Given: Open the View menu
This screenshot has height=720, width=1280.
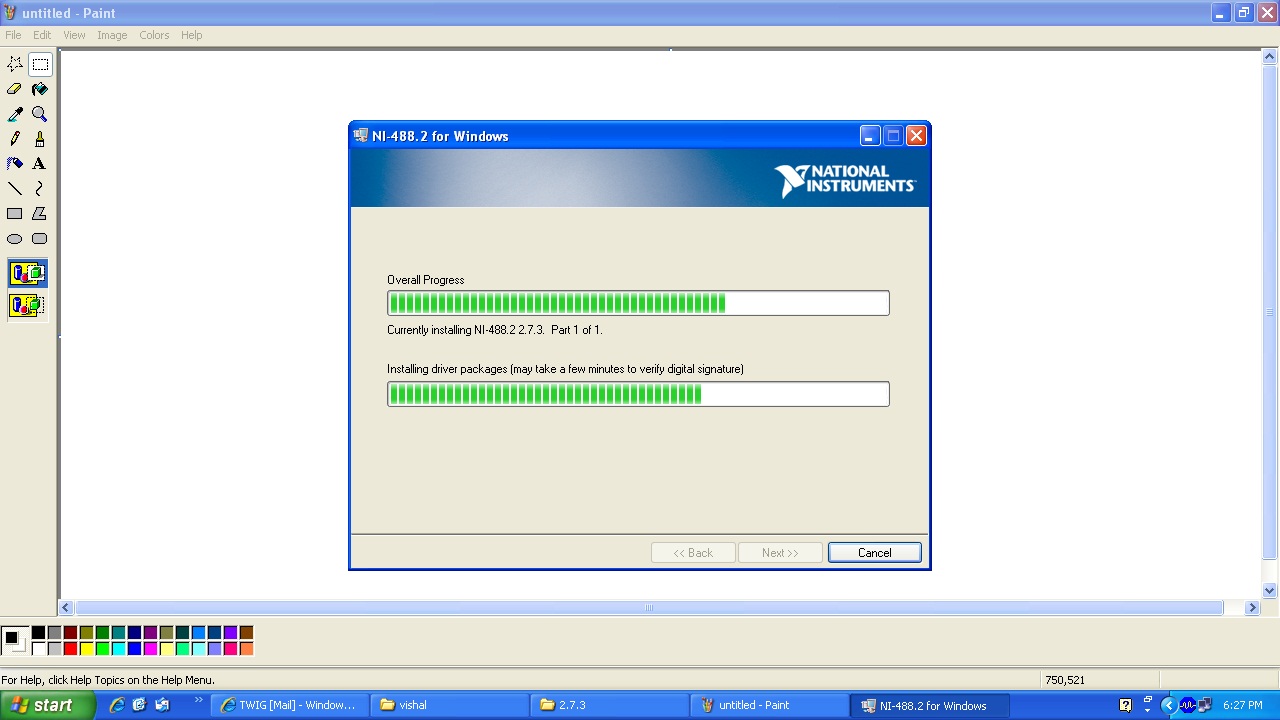Looking at the screenshot, I should [x=74, y=35].
